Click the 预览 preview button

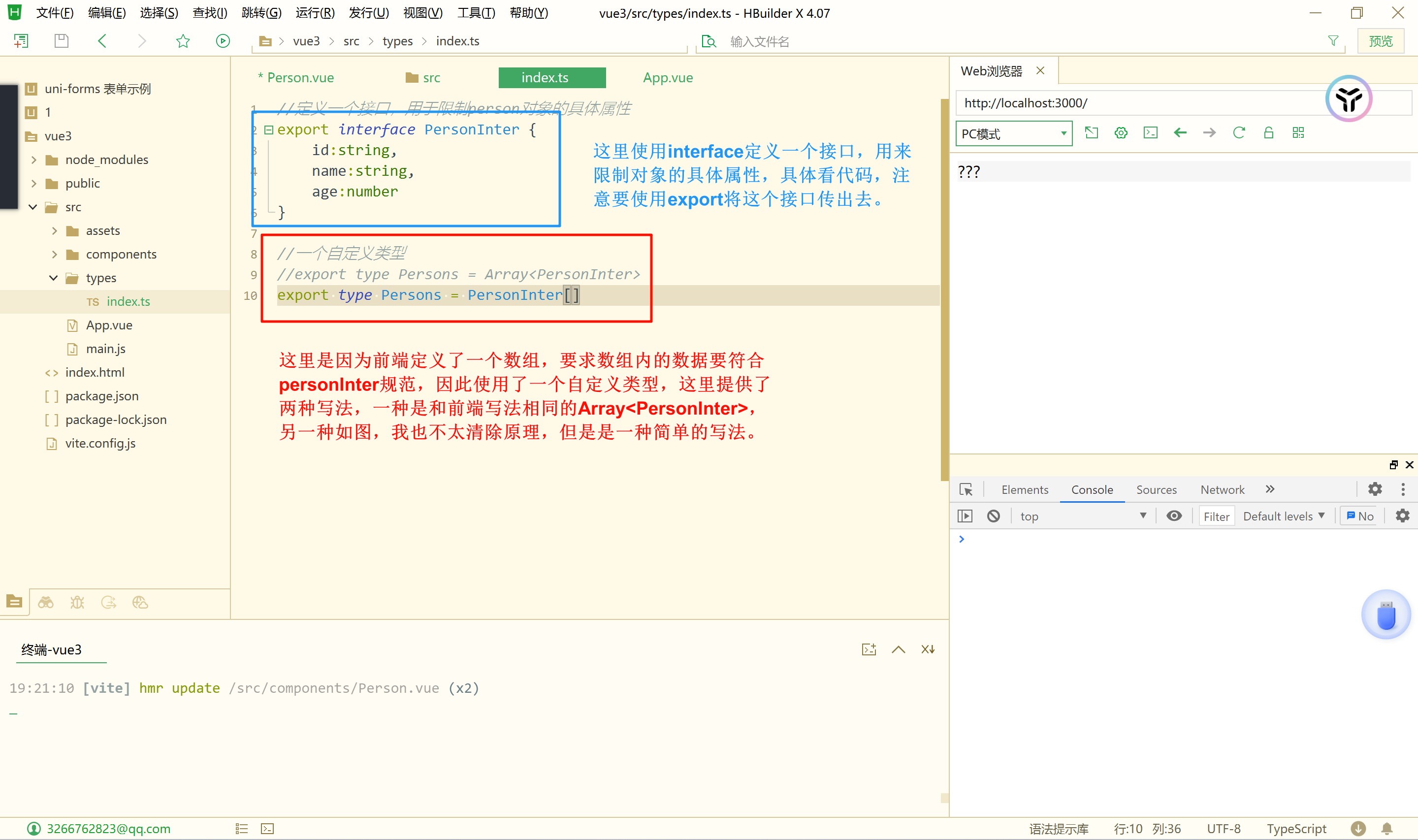[1380, 41]
